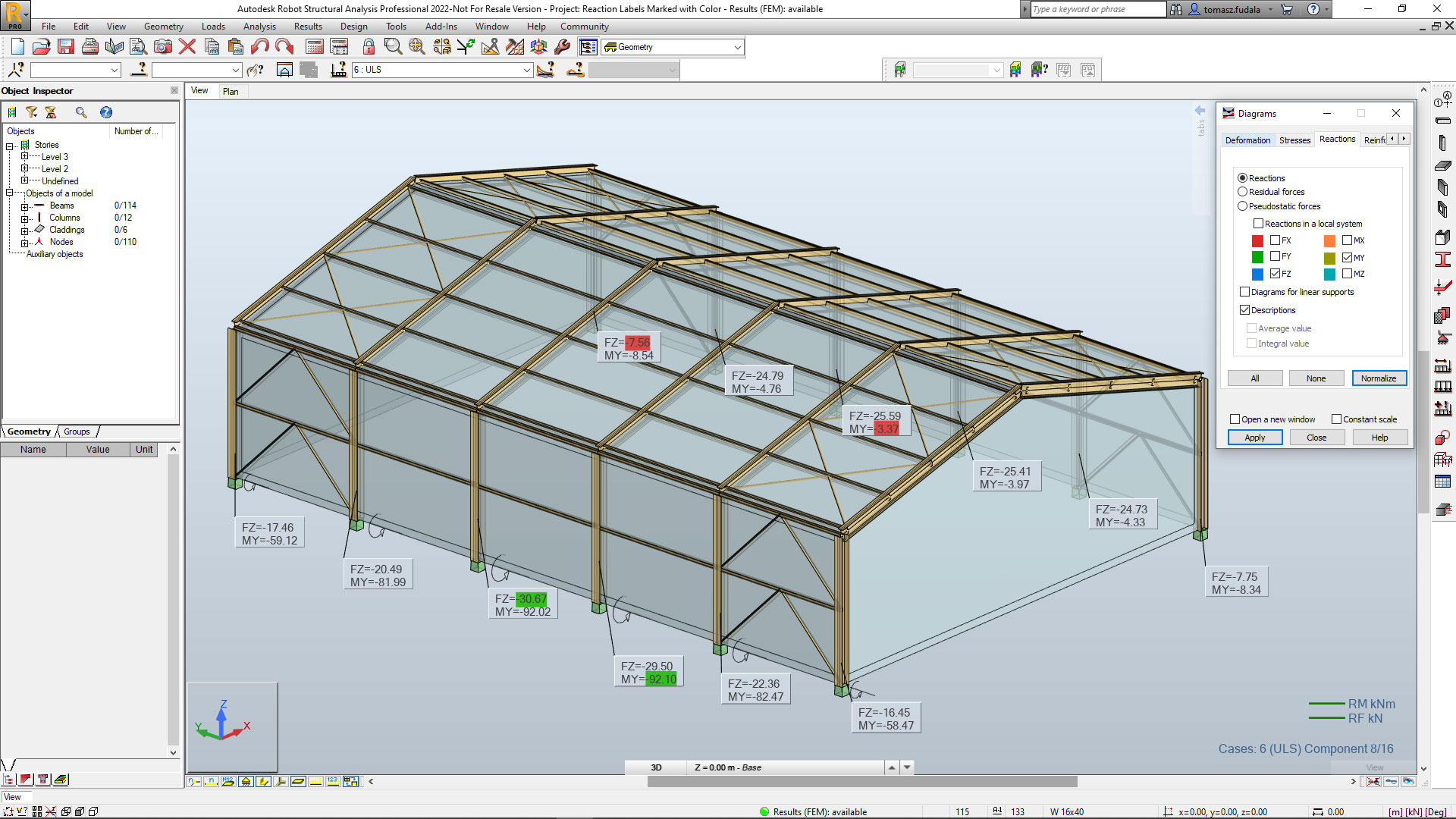
Task: Click the padlock results lock icon
Action: point(369,47)
